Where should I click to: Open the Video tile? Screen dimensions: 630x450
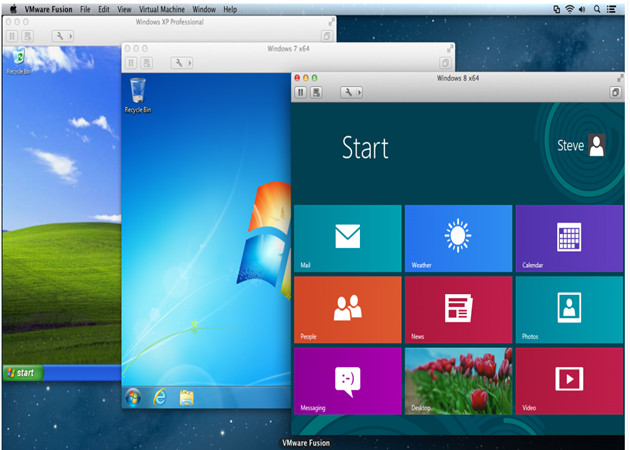click(x=568, y=380)
